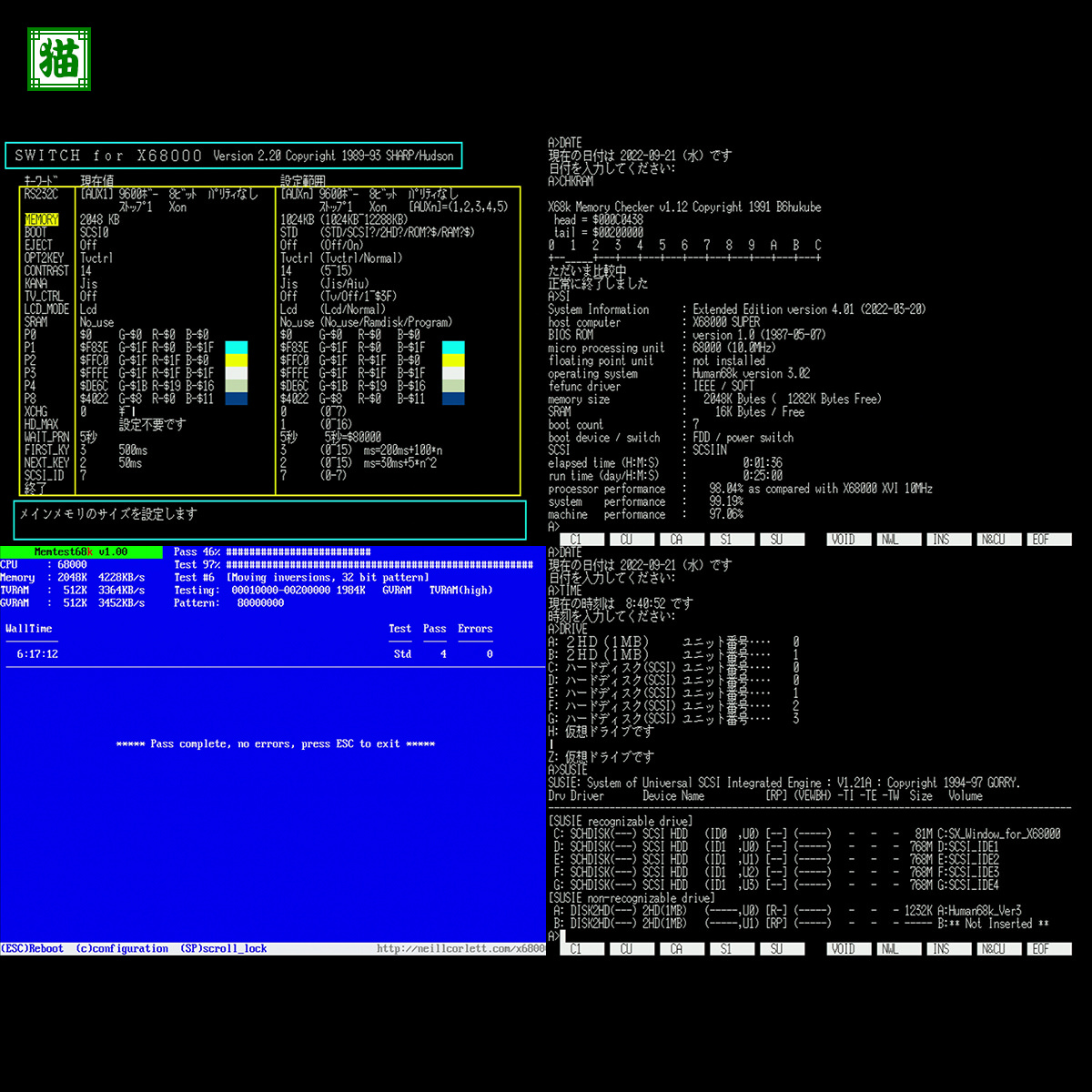Click the '2048 KB' current MEMORY value
The height and width of the screenshot is (1092, 1092).
coord(99,219)
